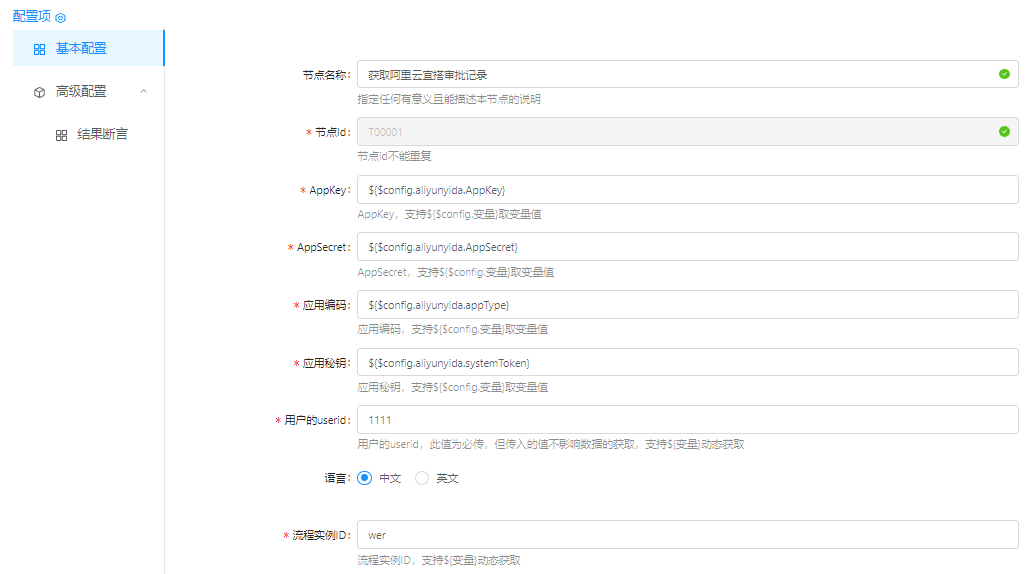
Task: Open the 结果断言 submenu item
Action: 102,134
